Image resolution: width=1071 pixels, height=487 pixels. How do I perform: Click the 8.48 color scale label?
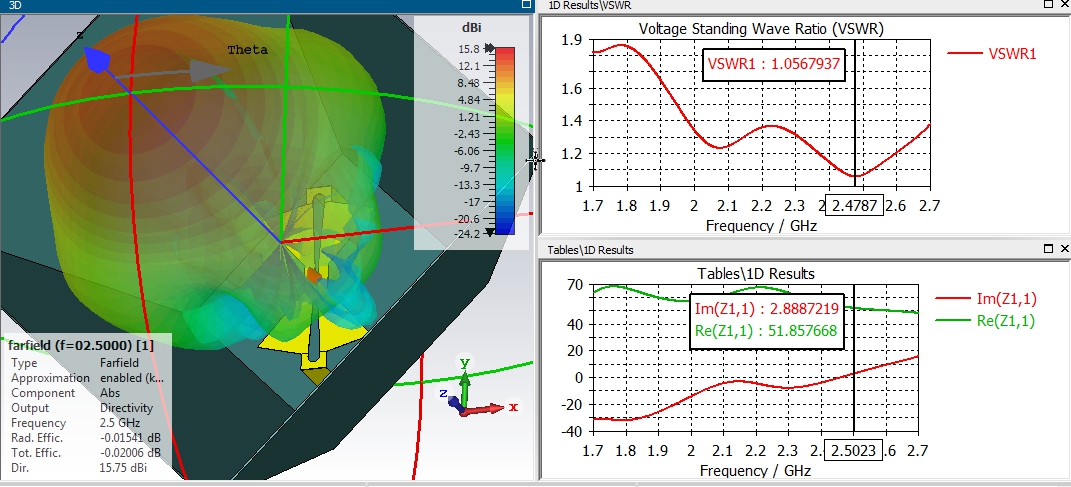pyautogui.click(x=469, y=83)
